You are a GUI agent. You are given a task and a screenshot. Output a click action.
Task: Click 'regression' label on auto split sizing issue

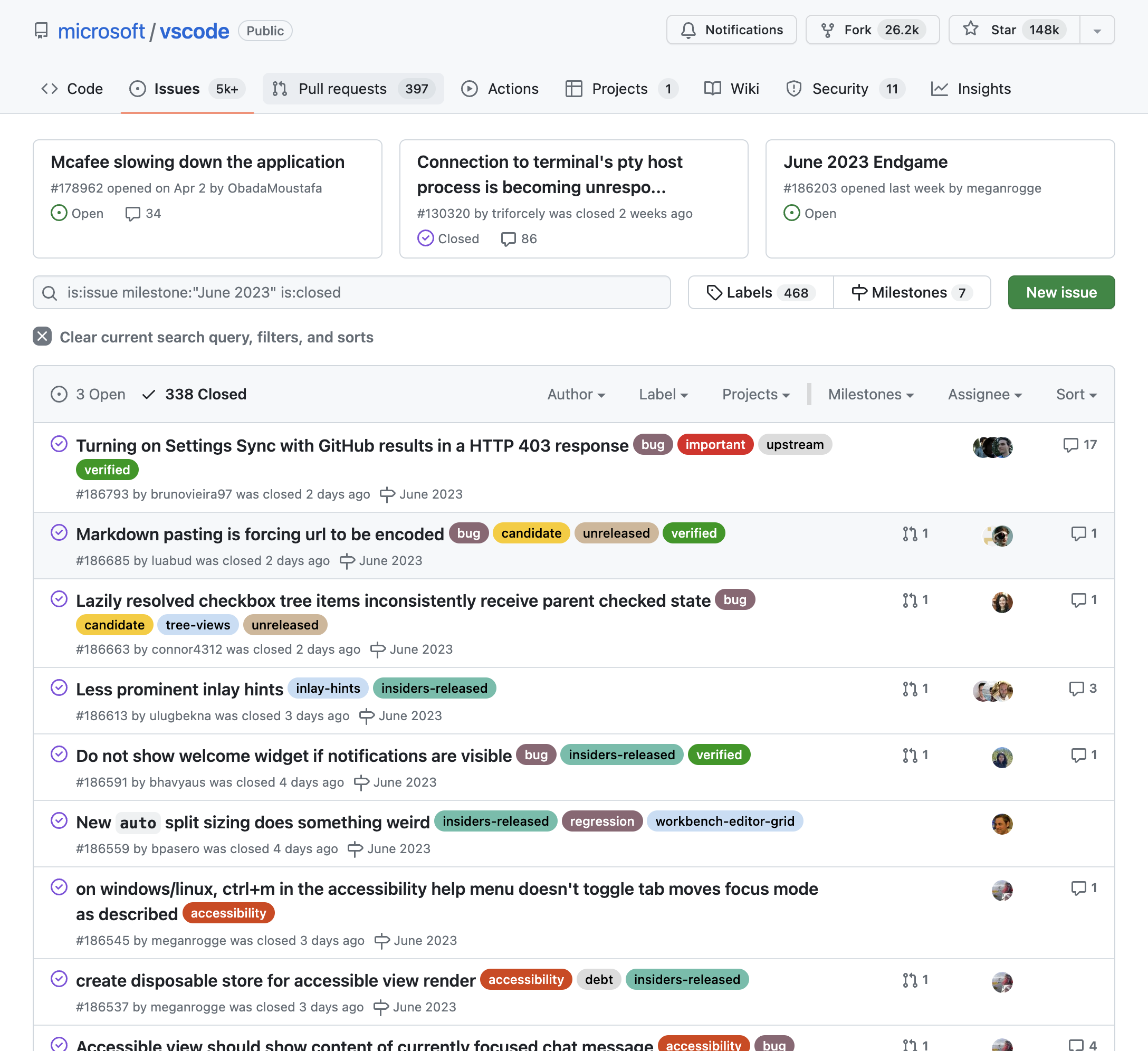coord(602,821)
